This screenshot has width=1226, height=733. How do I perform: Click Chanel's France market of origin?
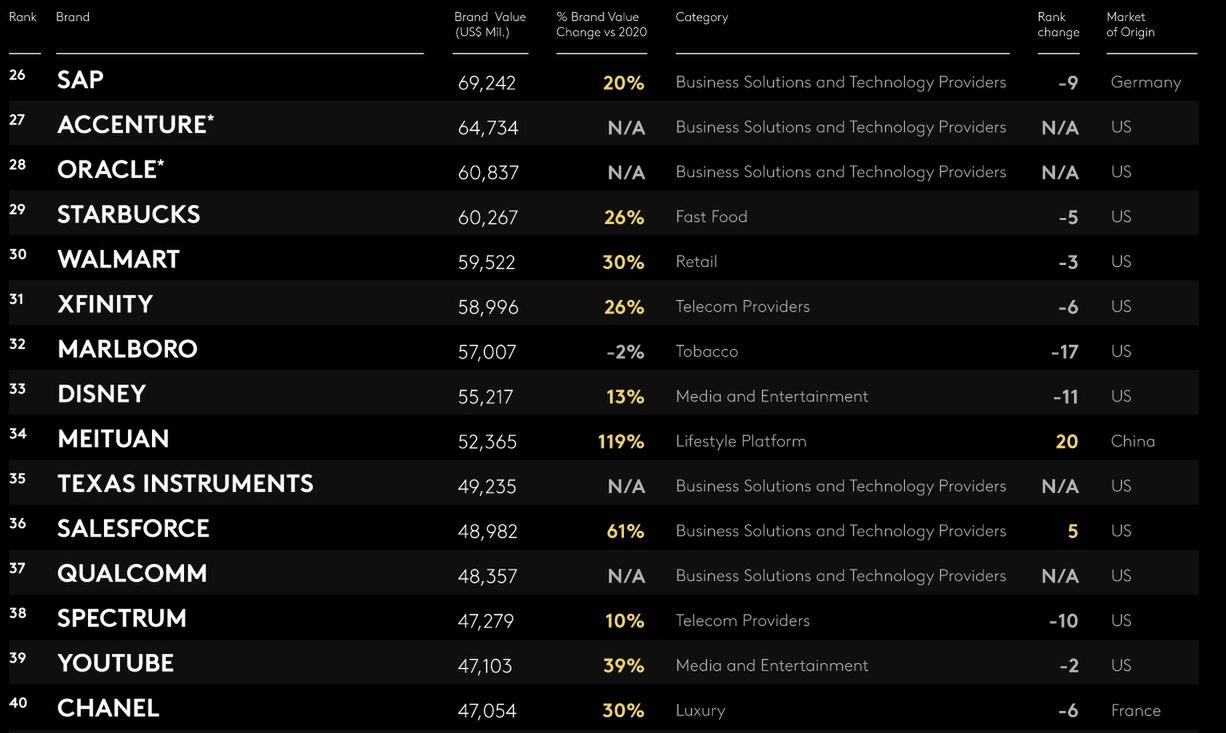coord(1135,710)
